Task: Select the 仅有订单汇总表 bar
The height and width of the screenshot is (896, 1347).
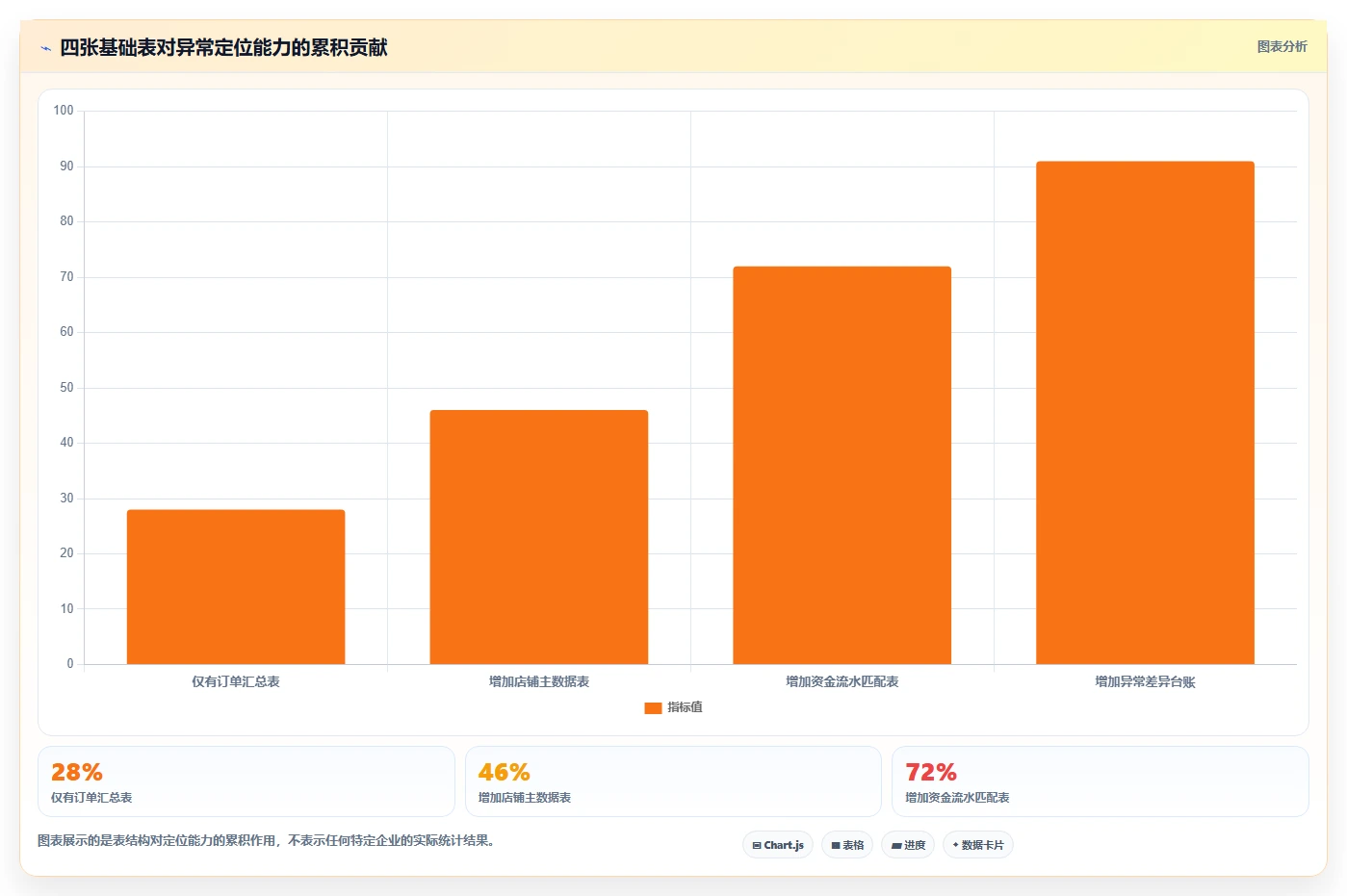Action: [x=236, y=586]
